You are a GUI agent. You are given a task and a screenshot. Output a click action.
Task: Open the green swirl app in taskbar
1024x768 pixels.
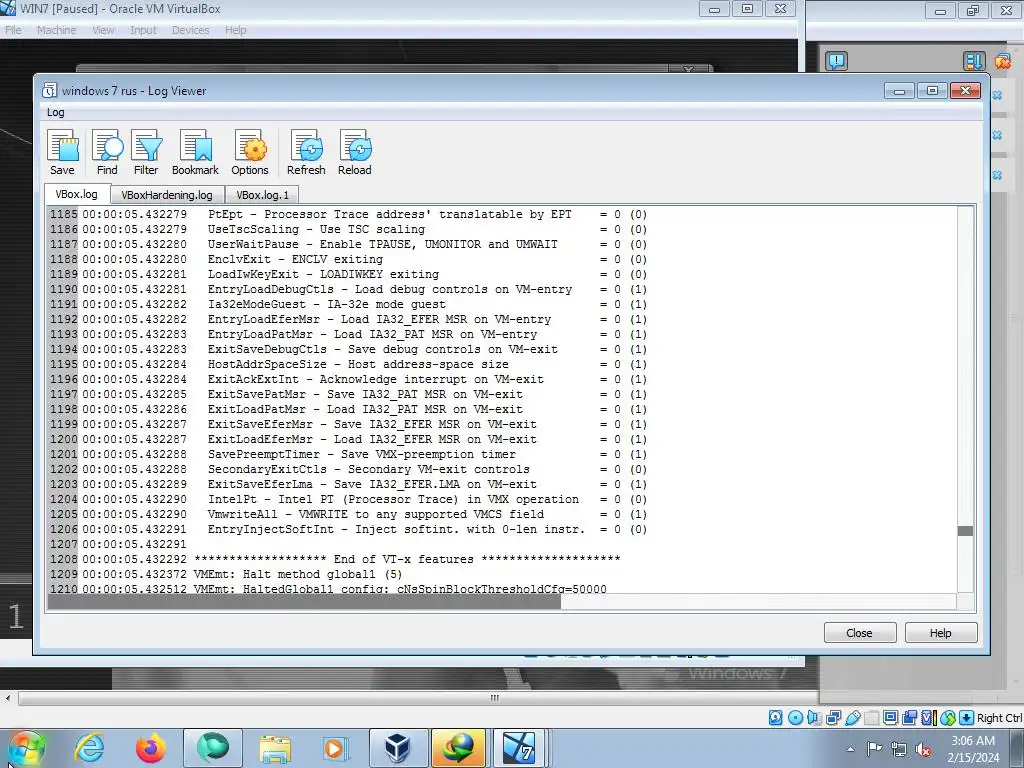pyautogui.click(x=212, y=748)
